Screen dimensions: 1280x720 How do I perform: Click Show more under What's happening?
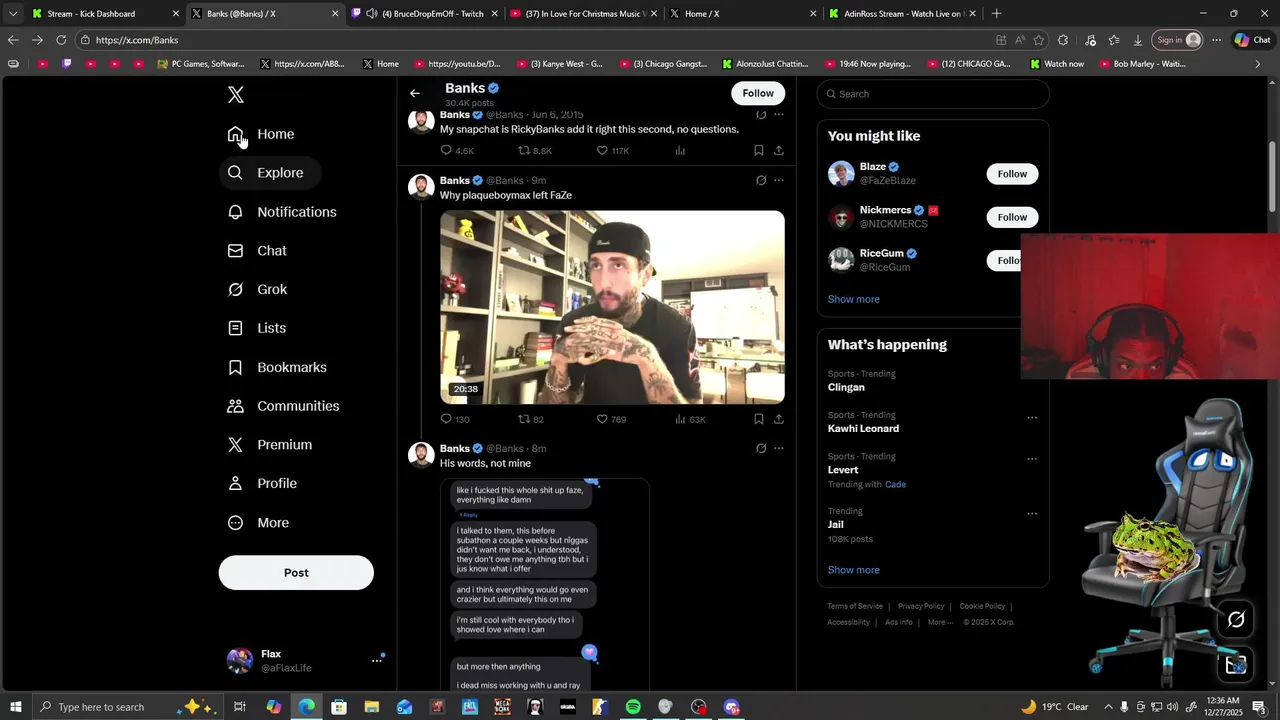pos(854,570)
